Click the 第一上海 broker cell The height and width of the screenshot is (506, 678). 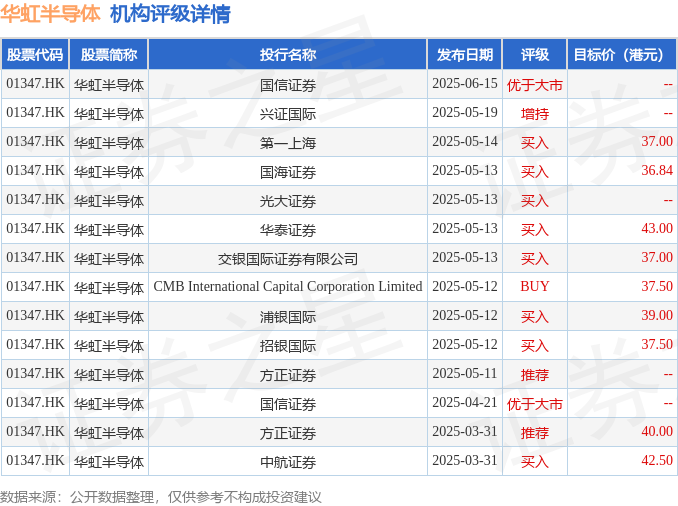[x=288, y=143]
